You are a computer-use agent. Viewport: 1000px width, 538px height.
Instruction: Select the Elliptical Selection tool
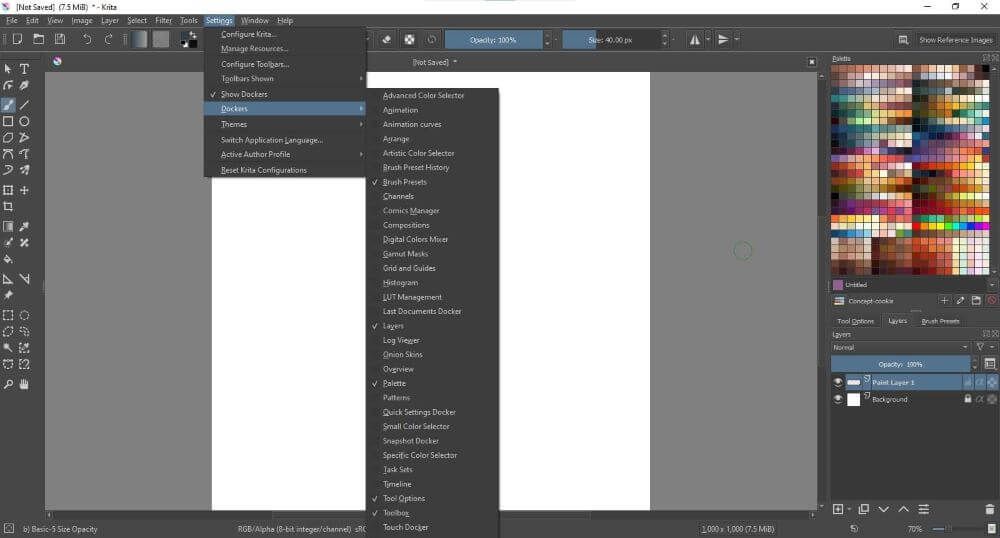coord(24,315)
